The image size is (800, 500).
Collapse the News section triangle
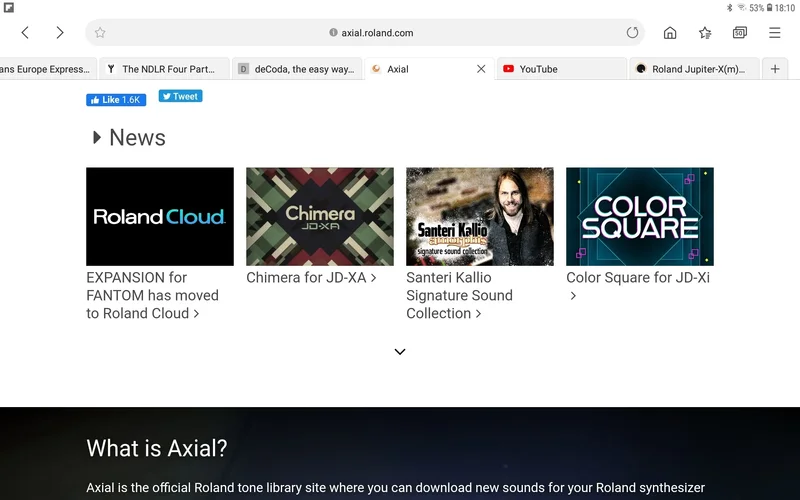point(97,138)
